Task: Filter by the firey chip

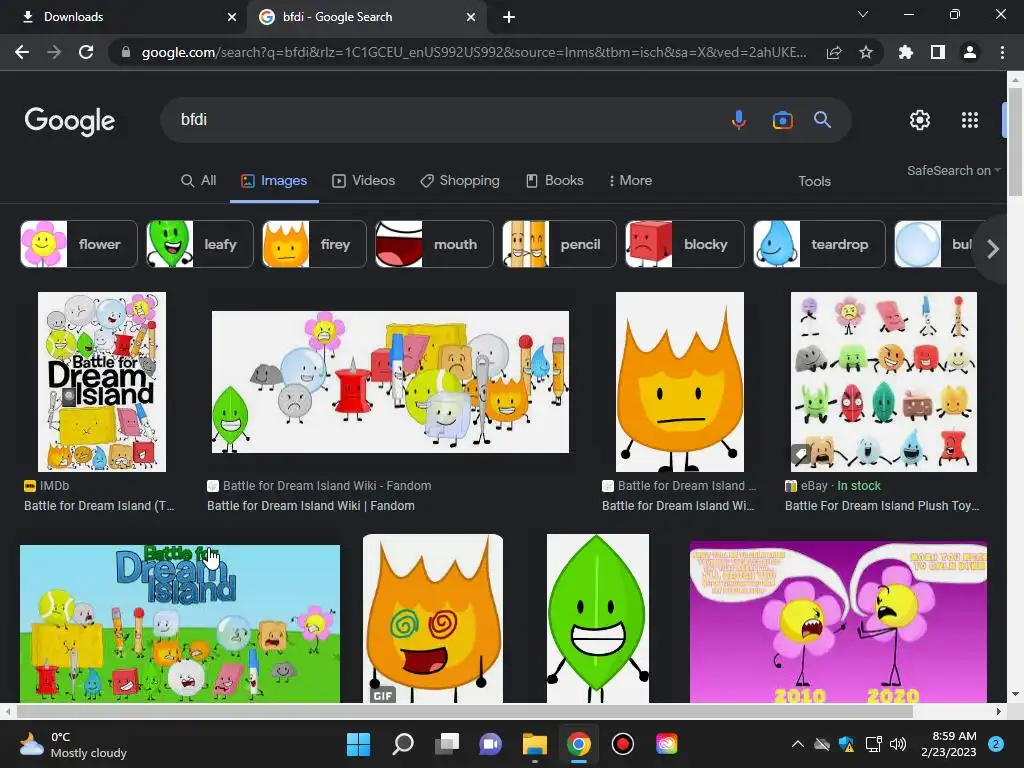Action: pyautogui.click(x=314, y=244)
